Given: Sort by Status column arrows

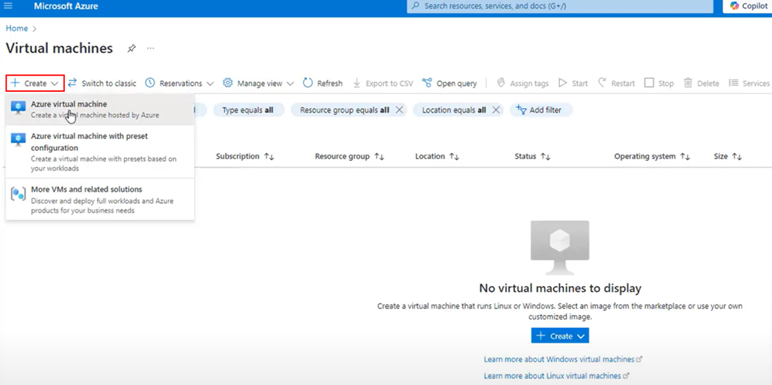Looking at the screenshot, I should [x=545, y=157].
